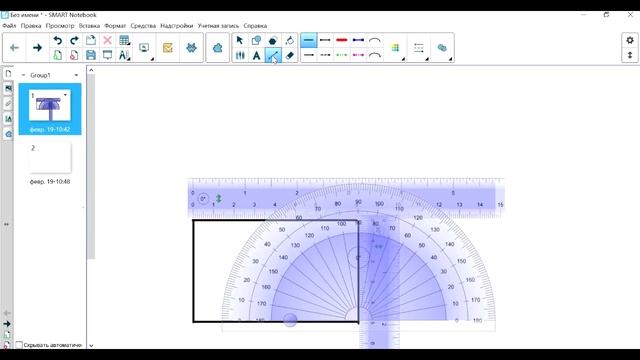Screen dimensions: 640x360
Task: Pick the black line with end arrow style
Action: tap(325, 40)
